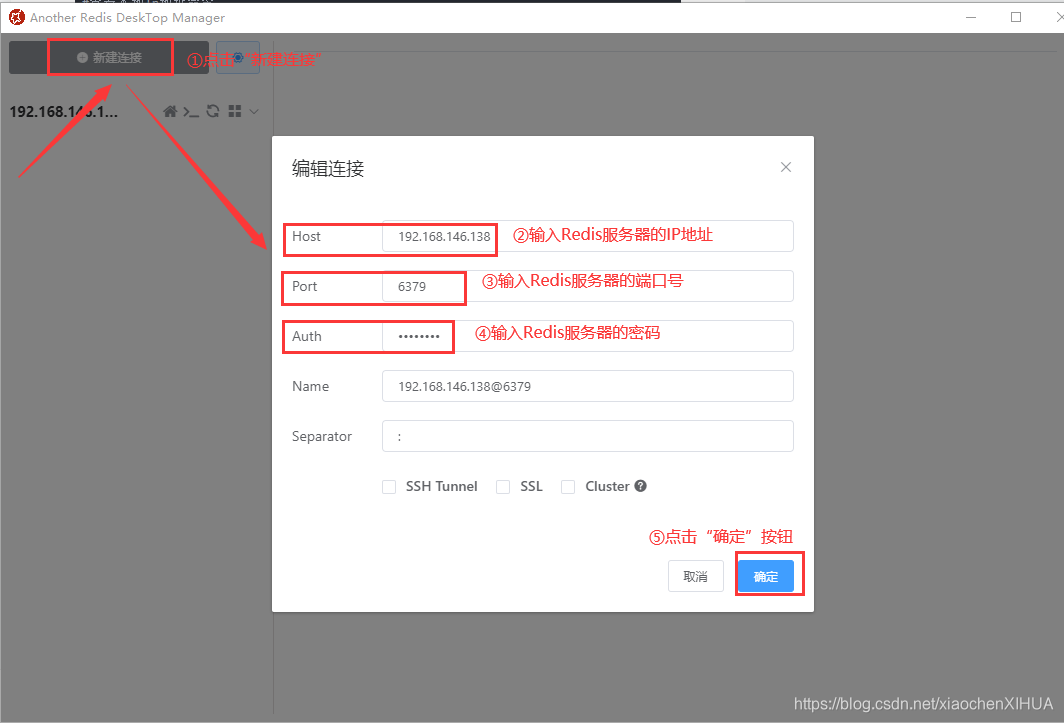The width and height of the screenshot is (1064, 723).
Task: Click the home icon of the 192.168 connection
Action: click(x=170, y=111)
